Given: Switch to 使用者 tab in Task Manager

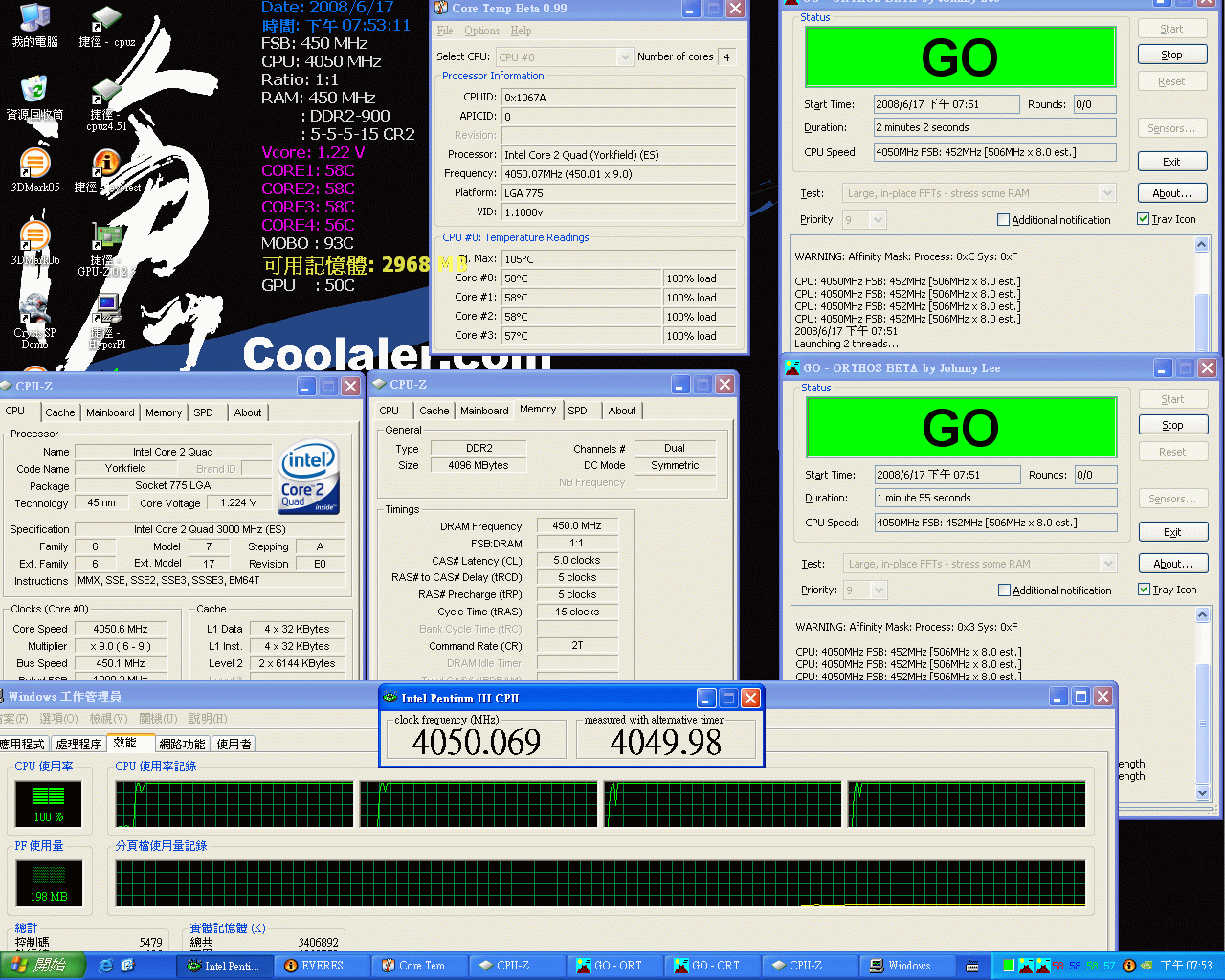Looking at the screenshot, I should point(234,744).
